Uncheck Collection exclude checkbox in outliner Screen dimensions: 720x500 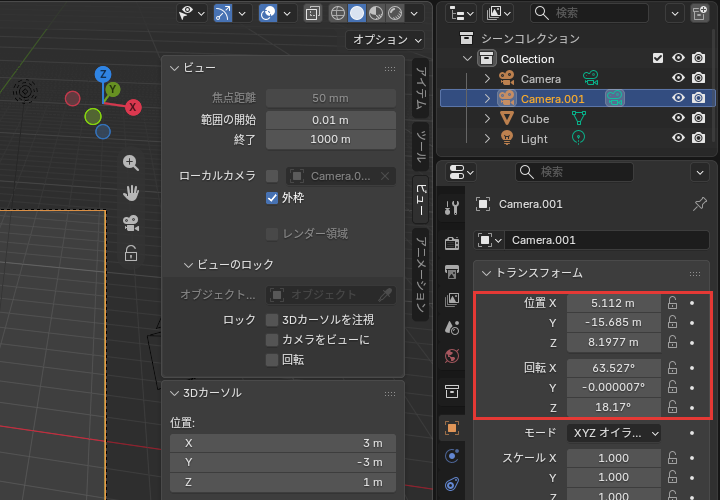click(658, 58)
